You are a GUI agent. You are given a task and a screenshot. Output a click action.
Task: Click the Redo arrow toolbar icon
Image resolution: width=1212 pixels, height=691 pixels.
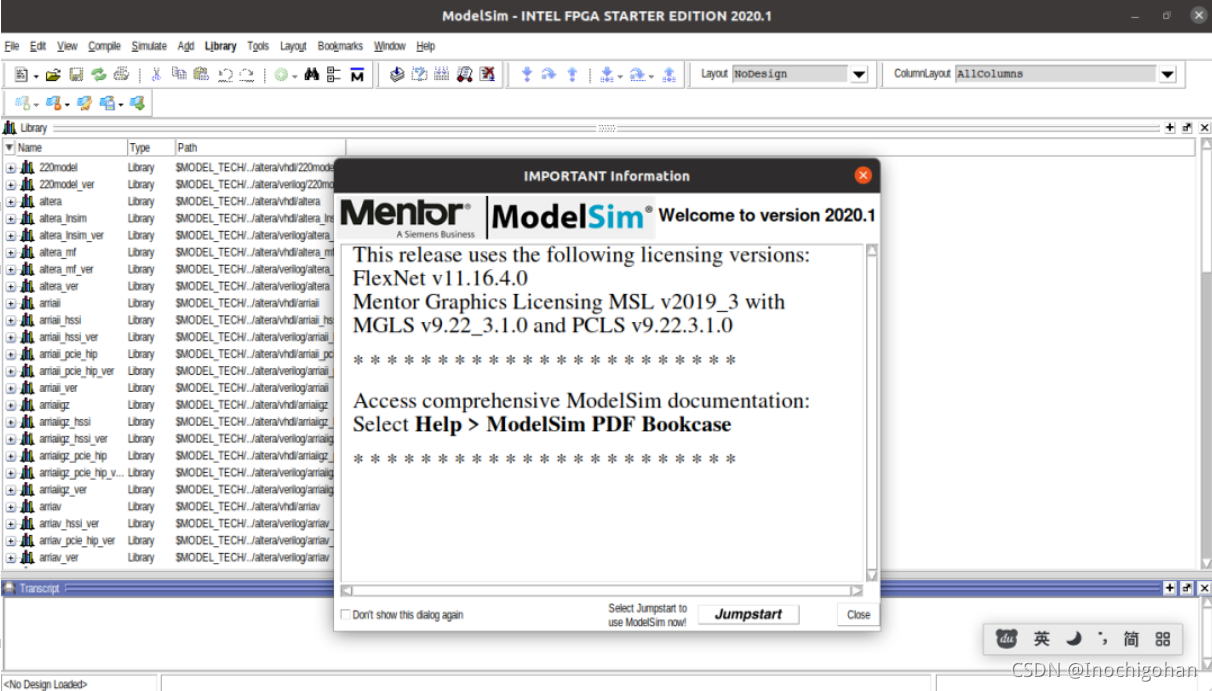246,74
